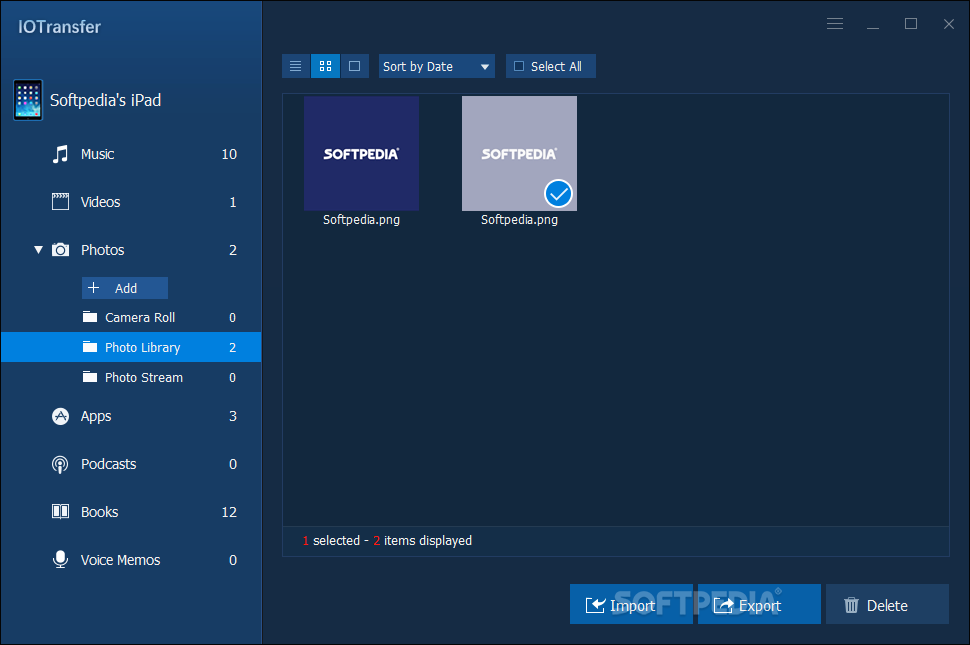Click the Softpedia's iPad device name

(105, 100)
